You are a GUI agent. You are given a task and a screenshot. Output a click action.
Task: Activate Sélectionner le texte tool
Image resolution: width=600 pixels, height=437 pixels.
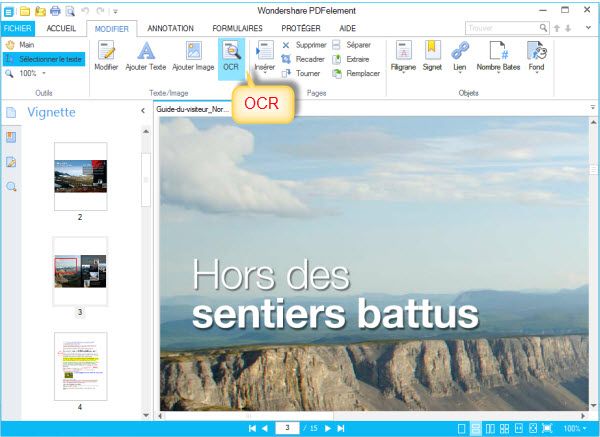[x=44, y=59]
